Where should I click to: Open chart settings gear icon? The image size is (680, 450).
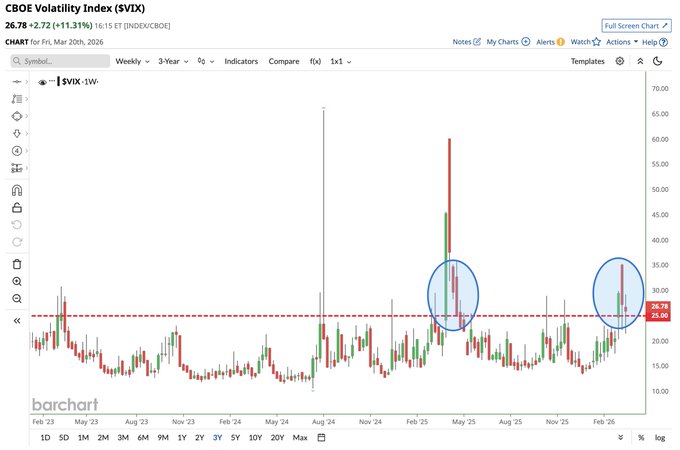tap(620, 61)
